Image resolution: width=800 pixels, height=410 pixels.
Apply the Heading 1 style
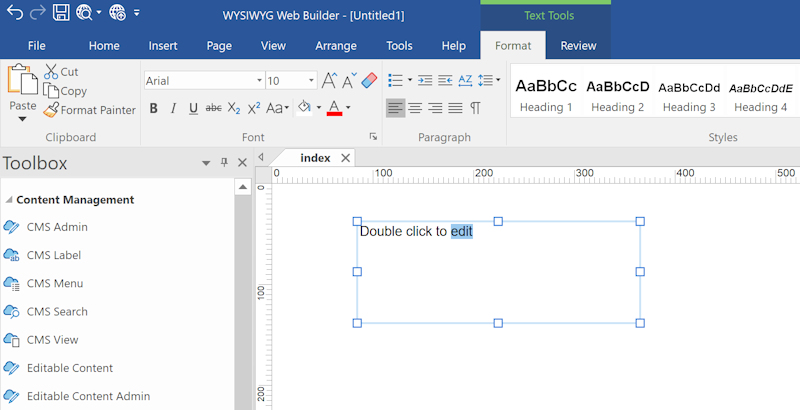546,95
